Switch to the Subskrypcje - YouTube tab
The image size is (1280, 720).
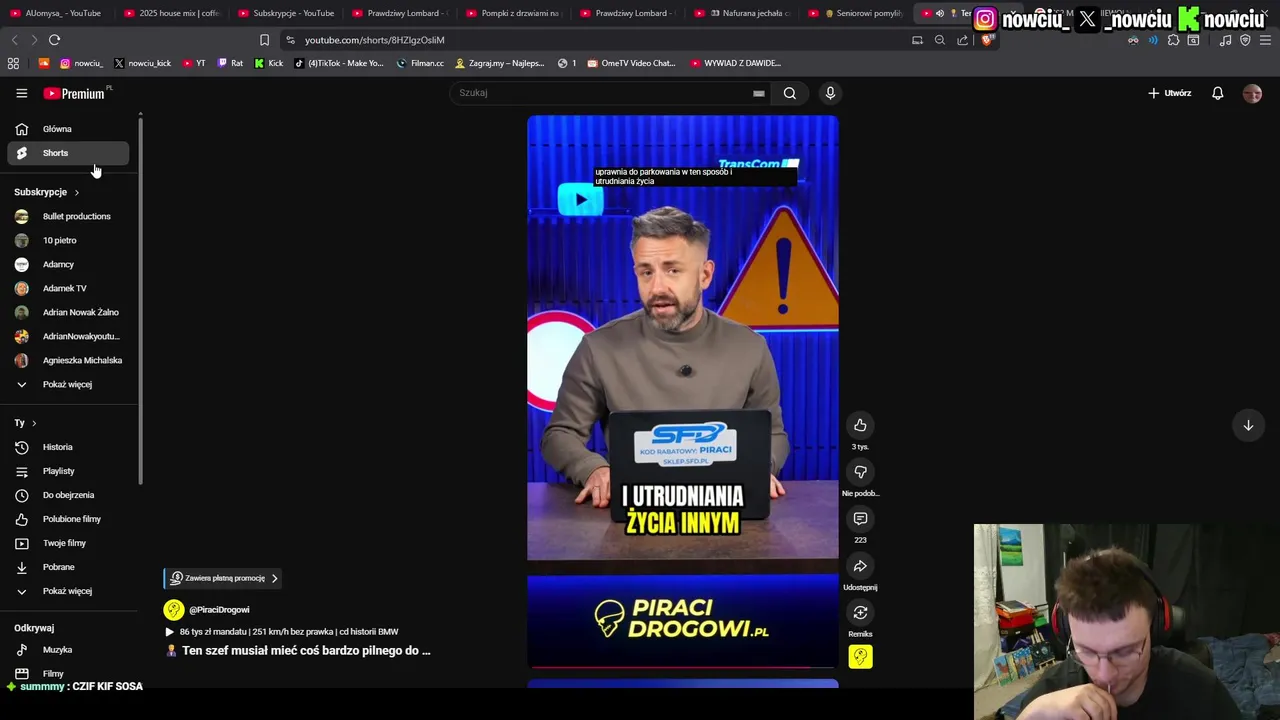(285, 13)
